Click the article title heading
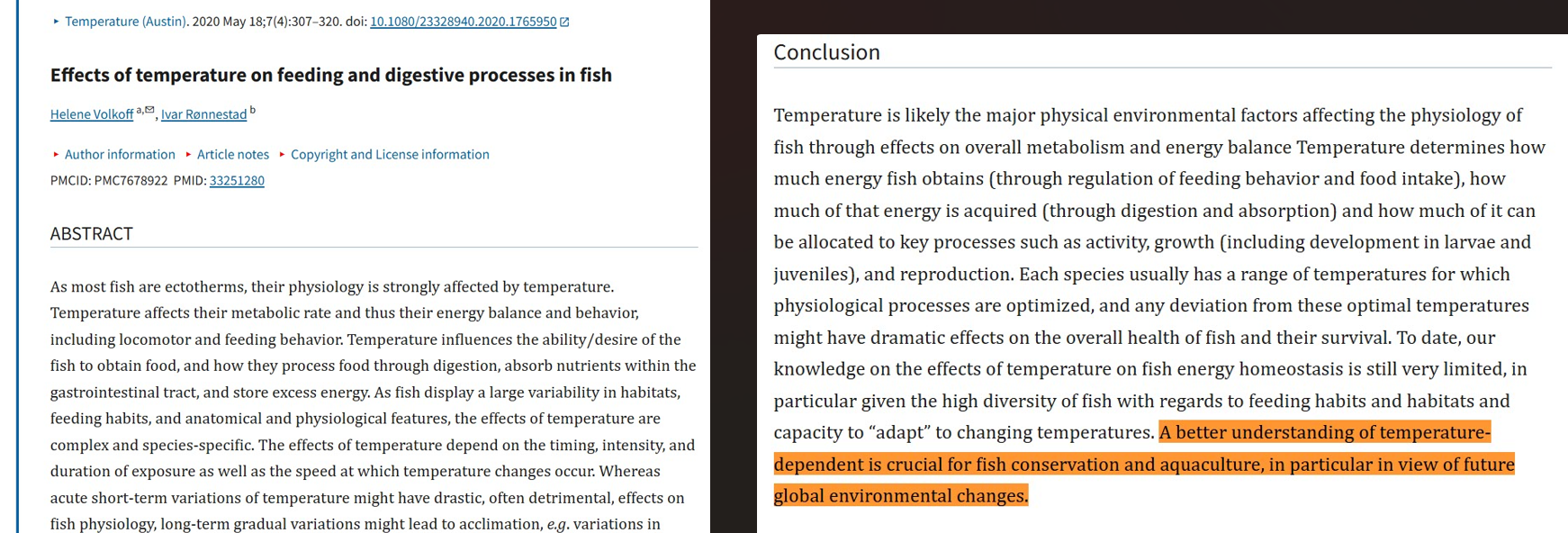Viewport: 1568px width, 533px height. click(x=331, y=76)
